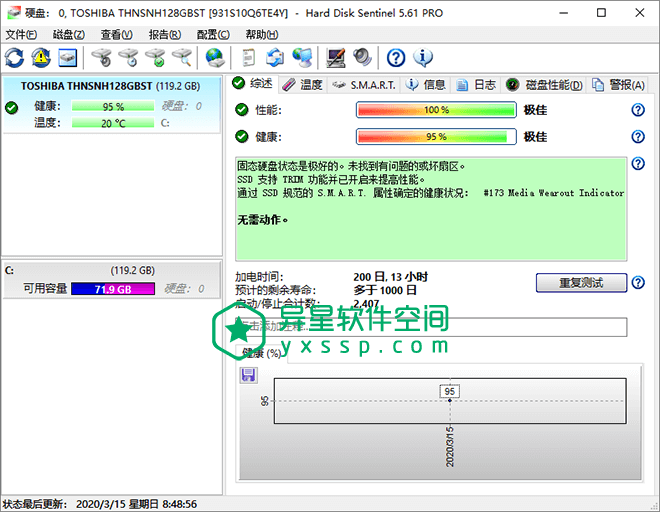660x512 pixels.
Task: Open the network monitor globe icon
Action: [x=302, y=58]
